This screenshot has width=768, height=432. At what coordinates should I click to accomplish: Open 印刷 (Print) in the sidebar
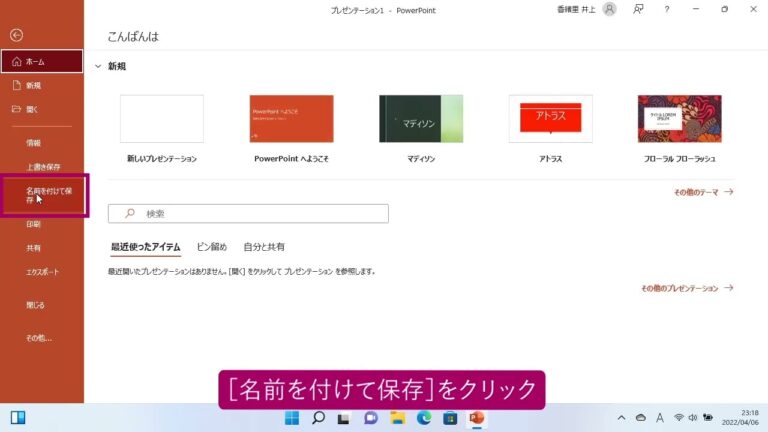pyautogui.click(x=33, y=224)
